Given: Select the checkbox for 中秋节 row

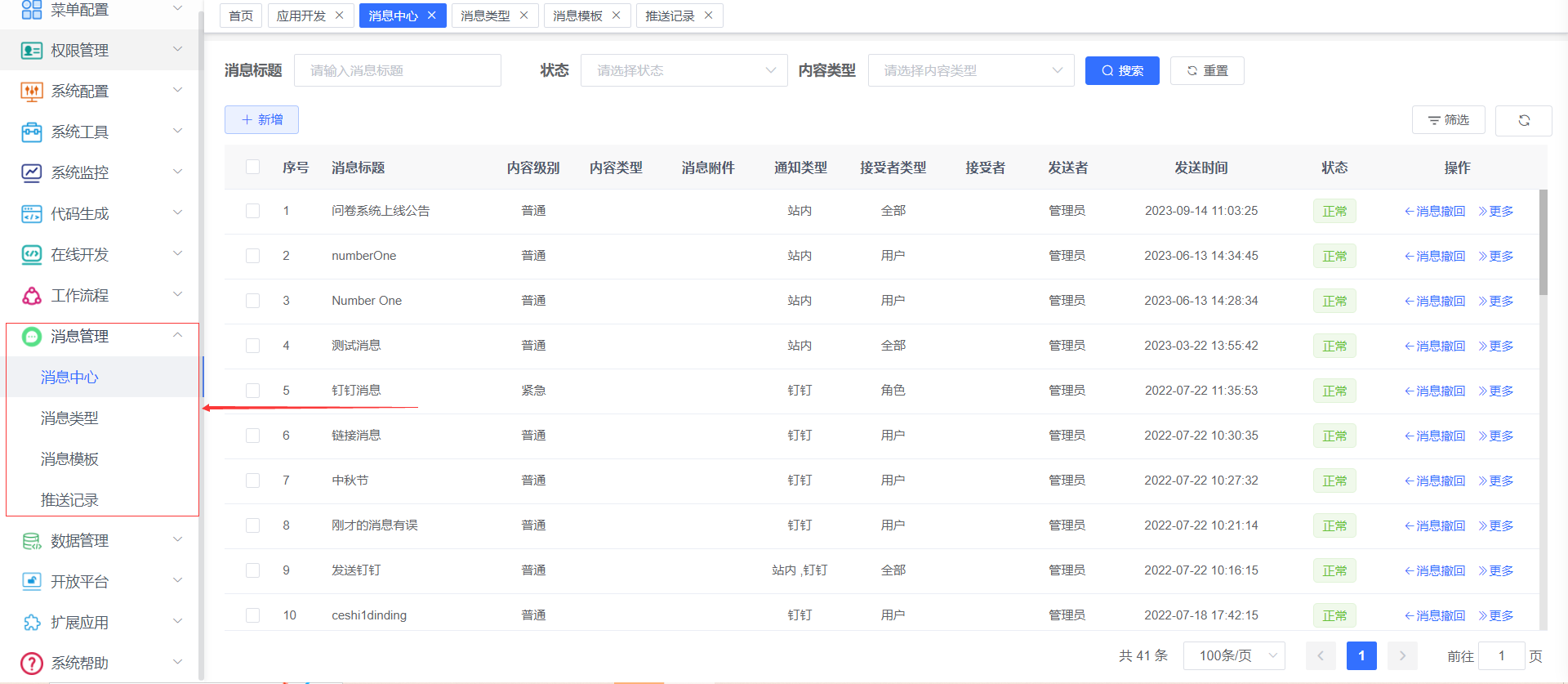Looking at the screenshot, I should 253,481.
